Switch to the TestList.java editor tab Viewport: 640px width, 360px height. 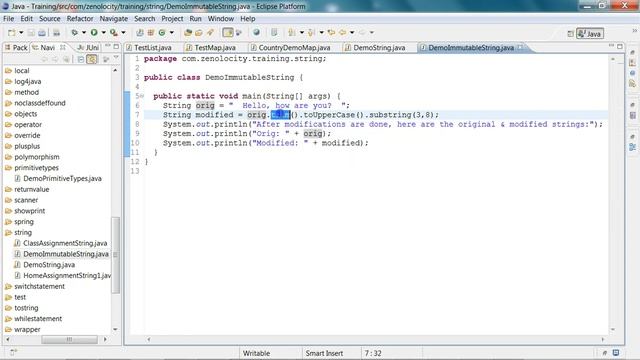pos(153,48)
